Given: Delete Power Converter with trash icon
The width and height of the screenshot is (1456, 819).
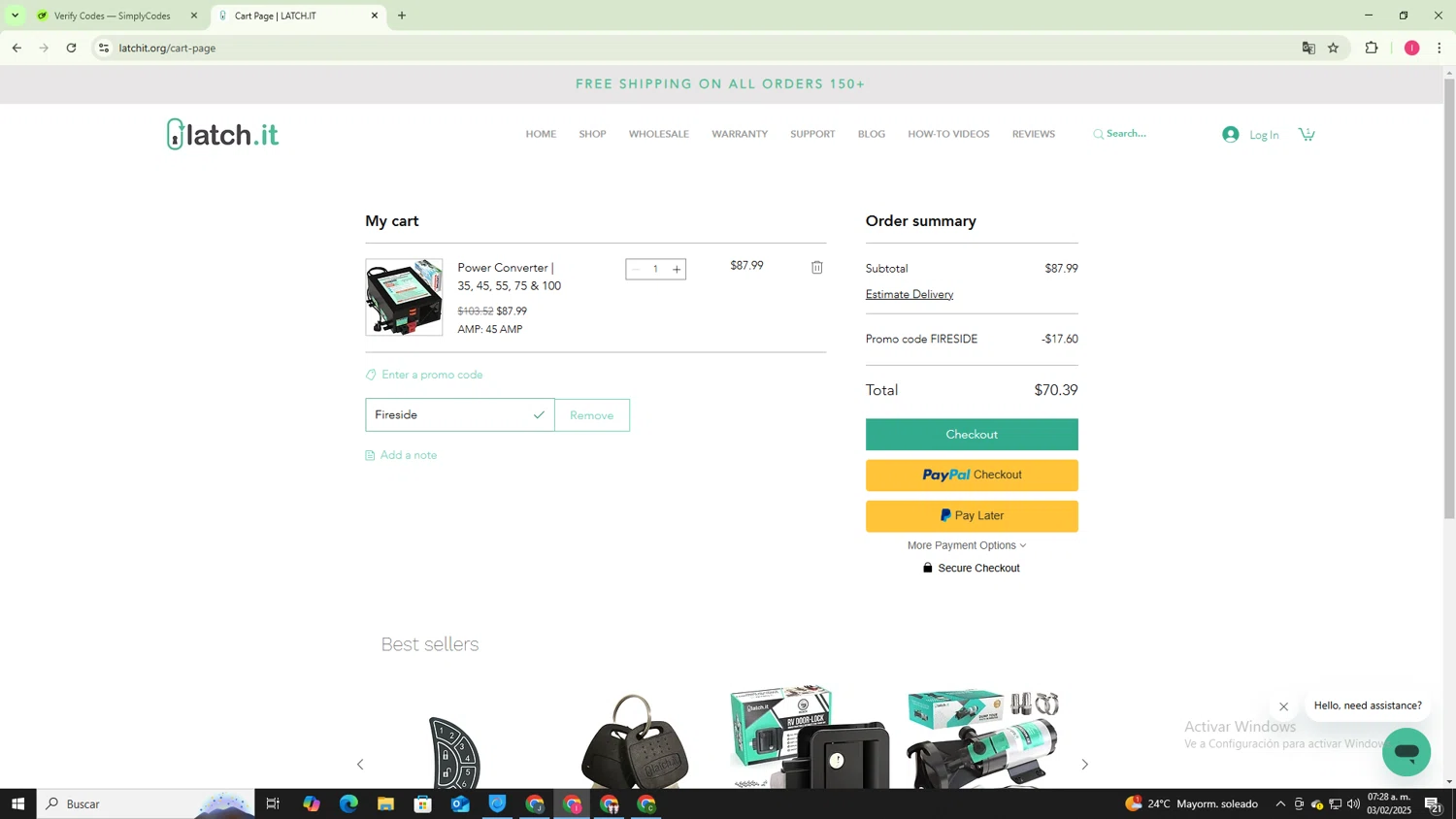Looking at the screenshot, I should 817,267.
